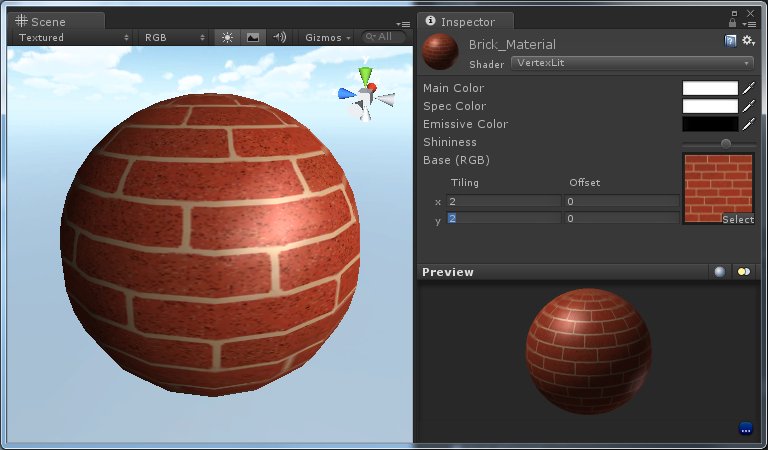
Task: Click the brick sphere in Scene view
Action: [x=210, y=244]
